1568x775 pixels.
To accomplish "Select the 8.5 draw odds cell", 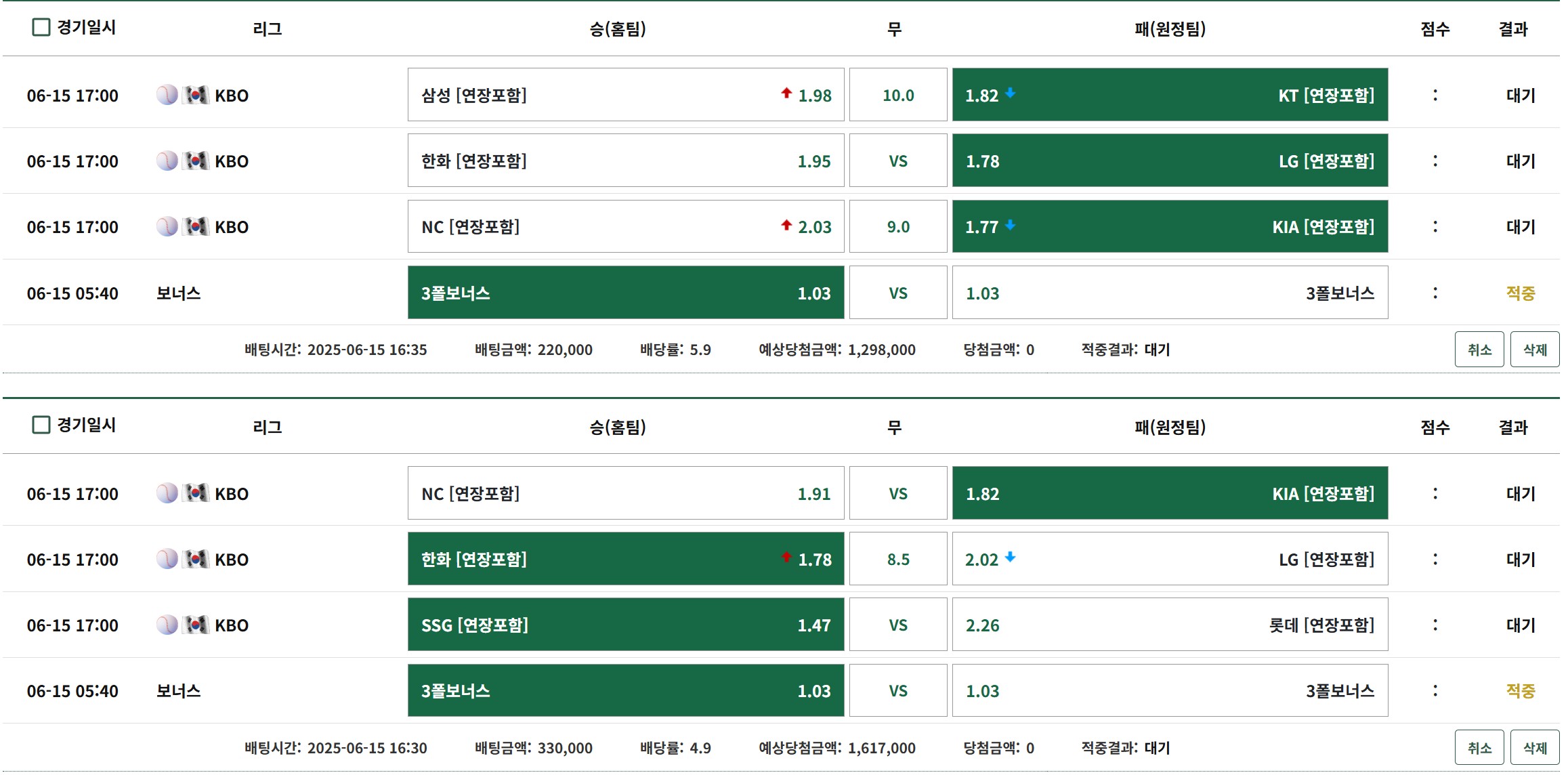I will pyautogui.click(x=897, y=559).
